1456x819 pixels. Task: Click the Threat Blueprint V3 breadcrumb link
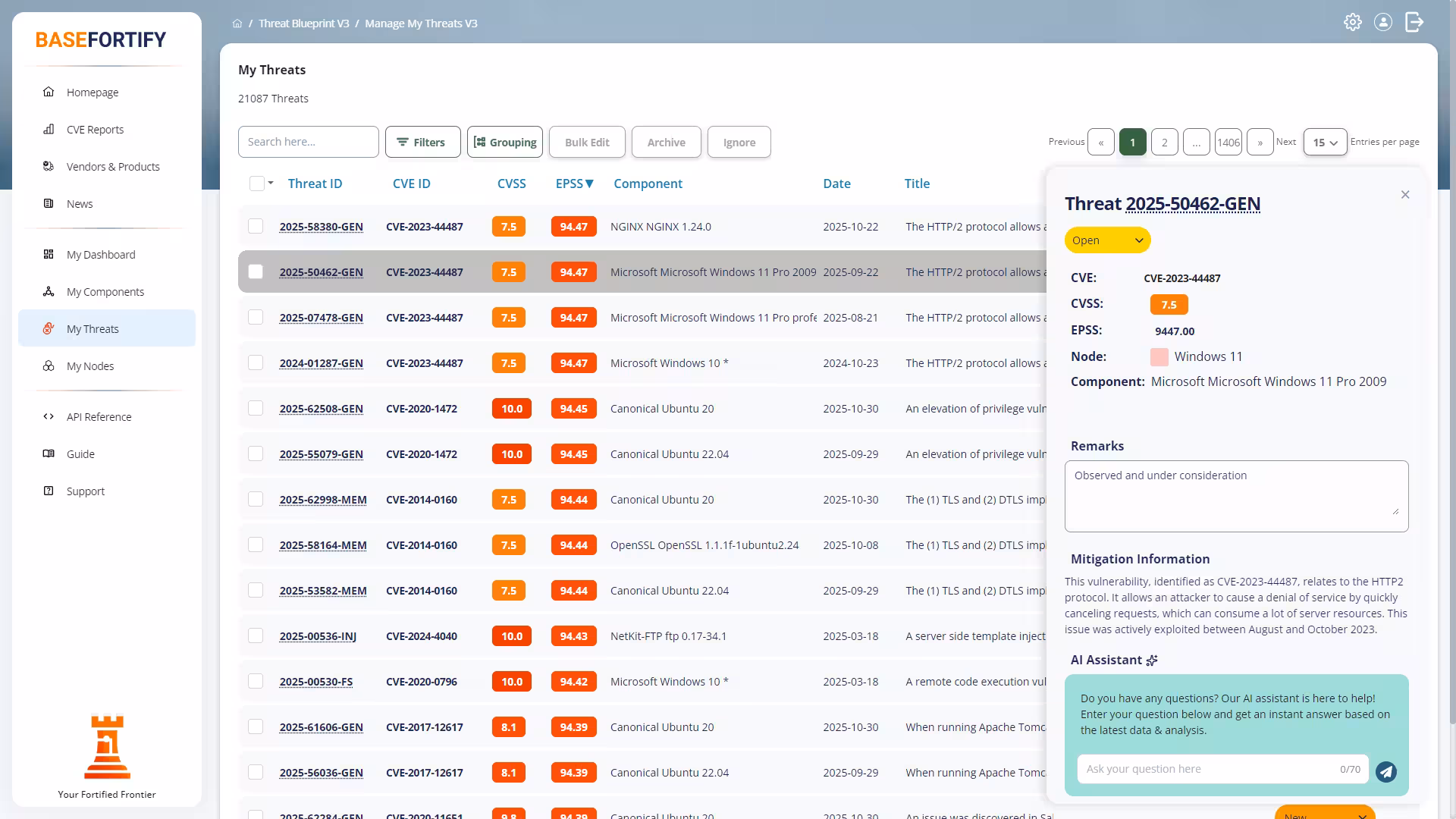click(x=304, y=23)
